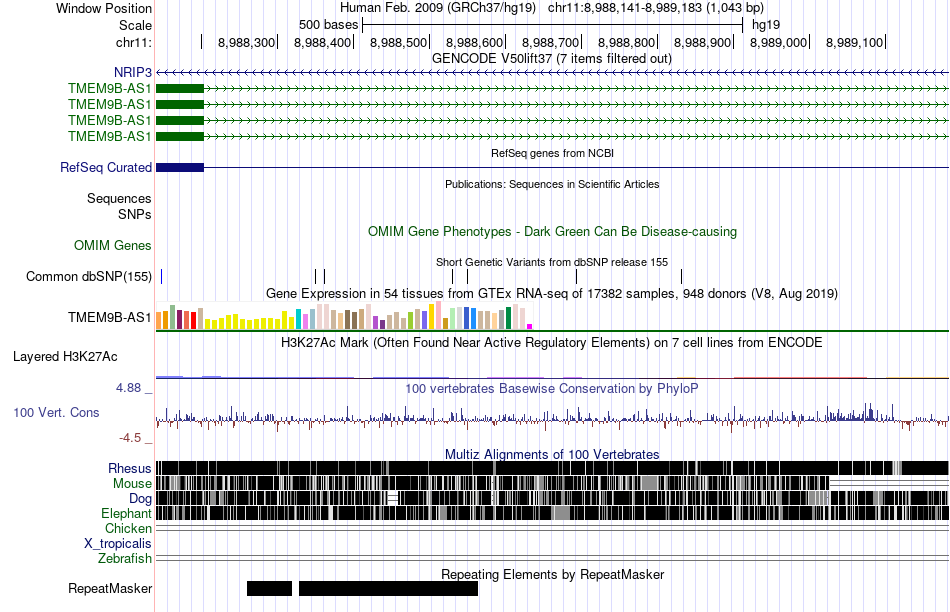Click the 100 Vert. Cons track label

[x=56, y=413]
